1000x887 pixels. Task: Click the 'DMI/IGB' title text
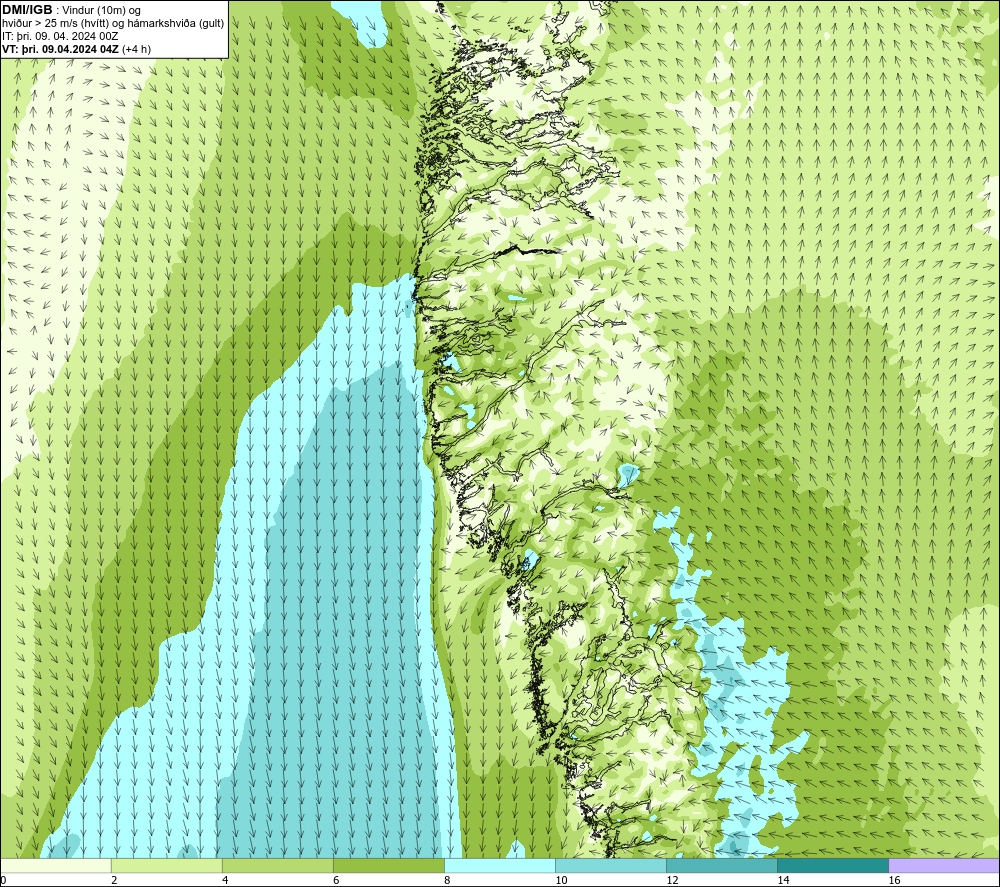click(27, 10)
